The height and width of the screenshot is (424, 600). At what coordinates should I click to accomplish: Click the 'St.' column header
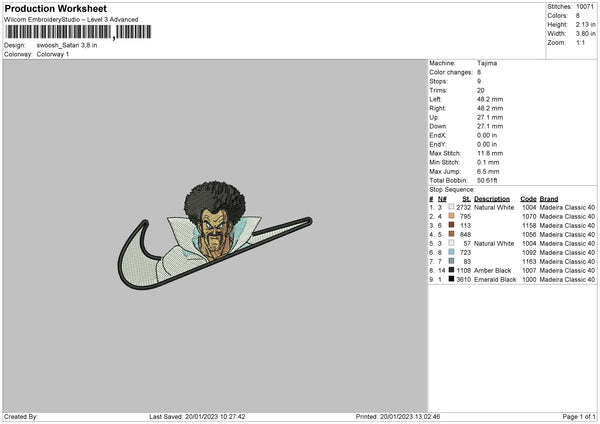466,199
